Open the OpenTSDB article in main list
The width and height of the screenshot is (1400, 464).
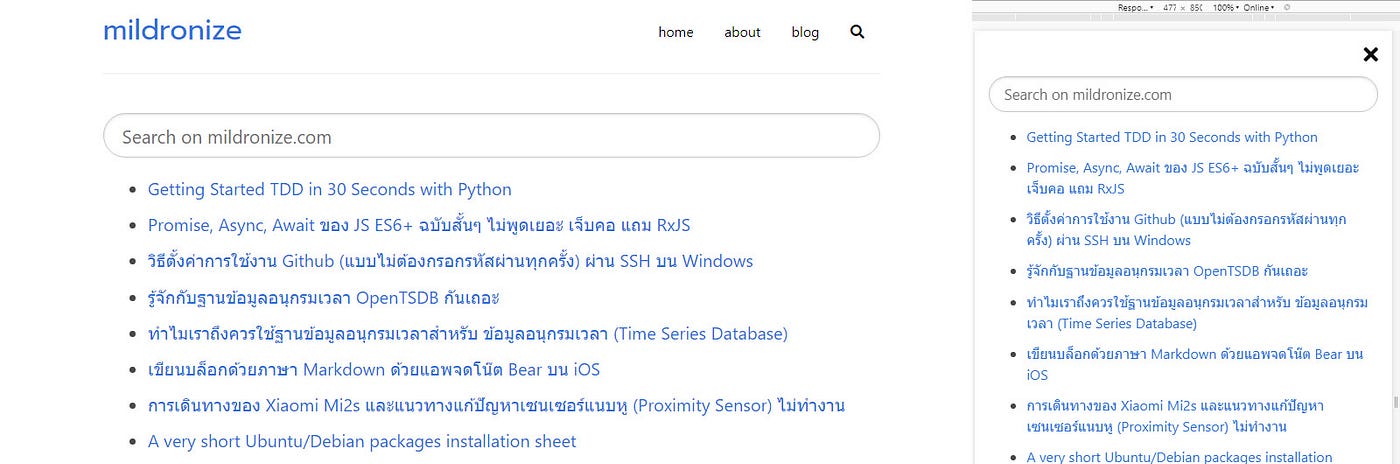pos(323,297)
